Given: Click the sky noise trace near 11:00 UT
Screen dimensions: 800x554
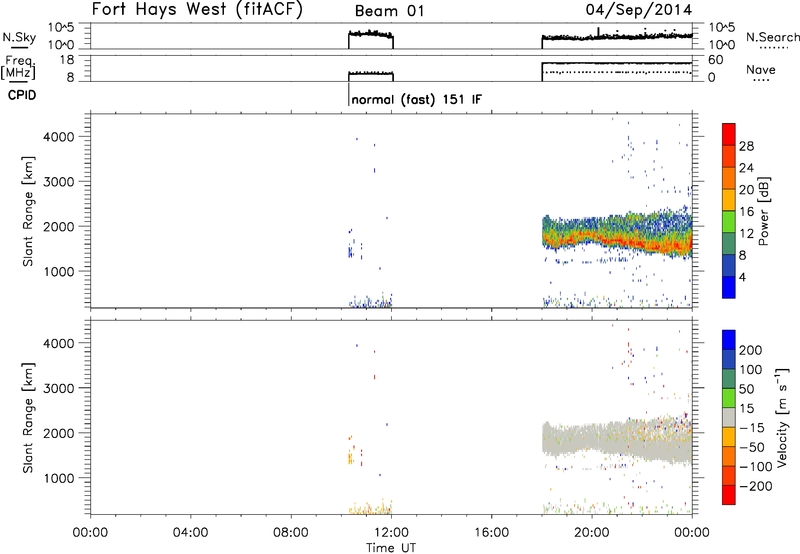Looking at the screenshot, I should click(x=371, y=34).
